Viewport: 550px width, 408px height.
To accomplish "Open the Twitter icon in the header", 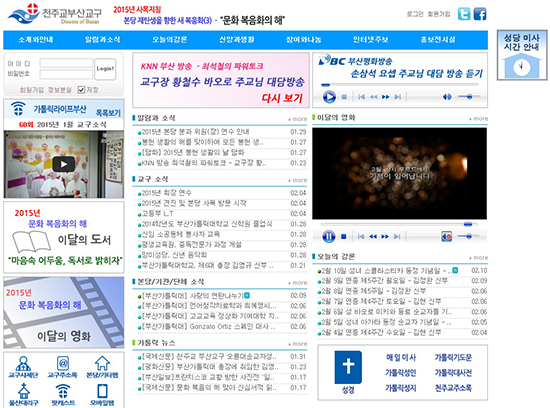I will [x=464, y=14].
